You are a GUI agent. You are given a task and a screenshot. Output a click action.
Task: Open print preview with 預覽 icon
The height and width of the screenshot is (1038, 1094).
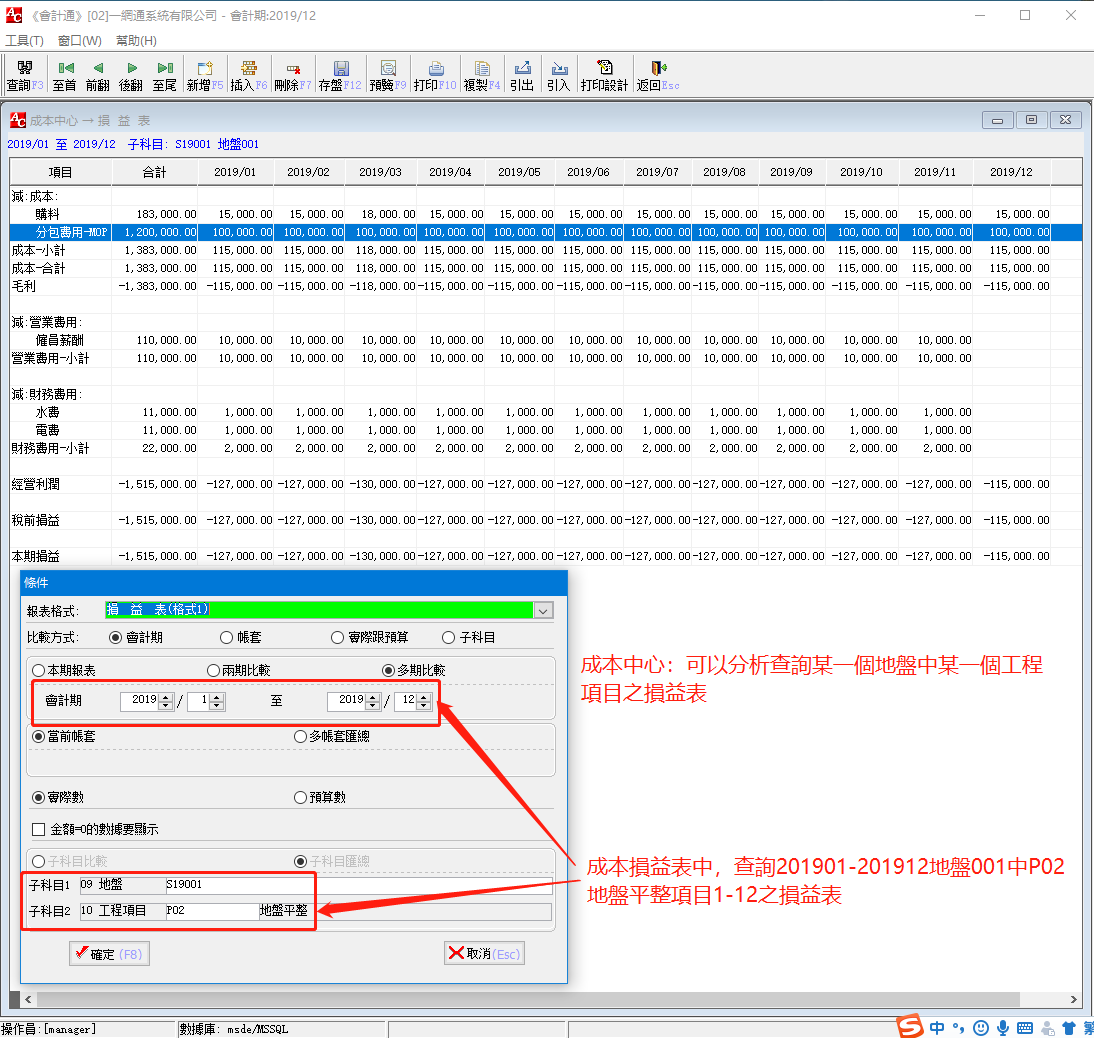click(388, 68)
